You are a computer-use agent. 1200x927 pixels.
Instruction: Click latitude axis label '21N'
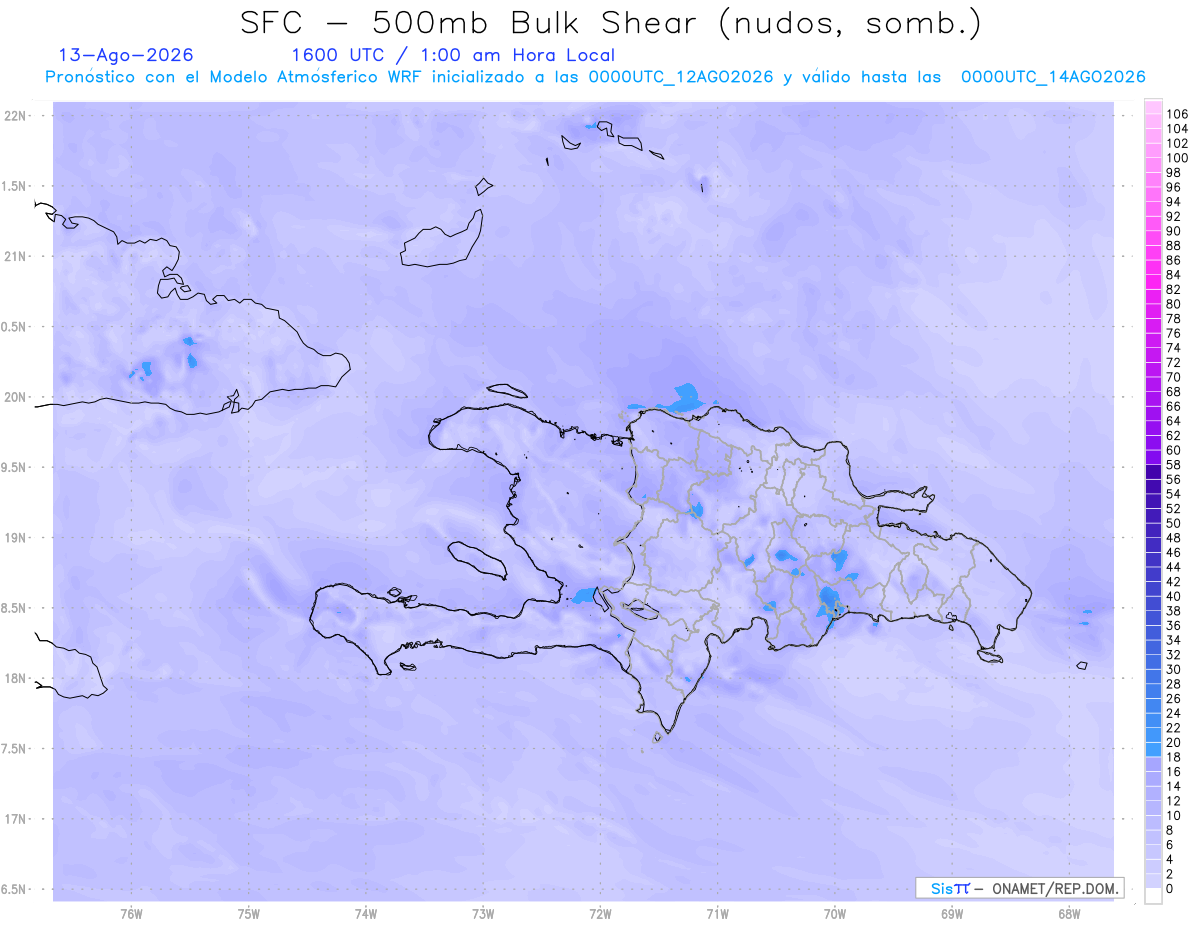click(x=16, y=256)
